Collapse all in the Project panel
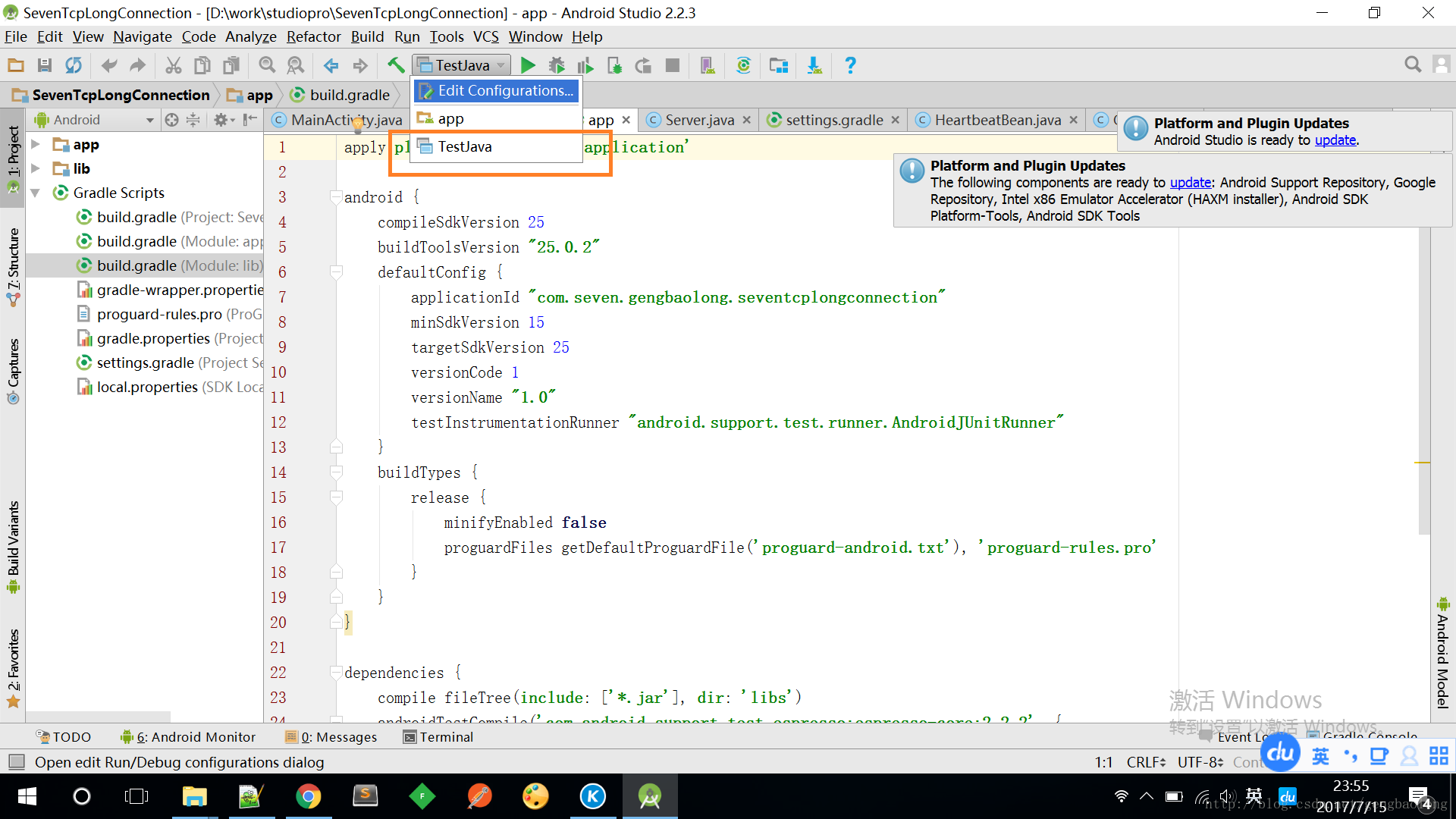Viewport: 1456px width, 819px height. 193,120
